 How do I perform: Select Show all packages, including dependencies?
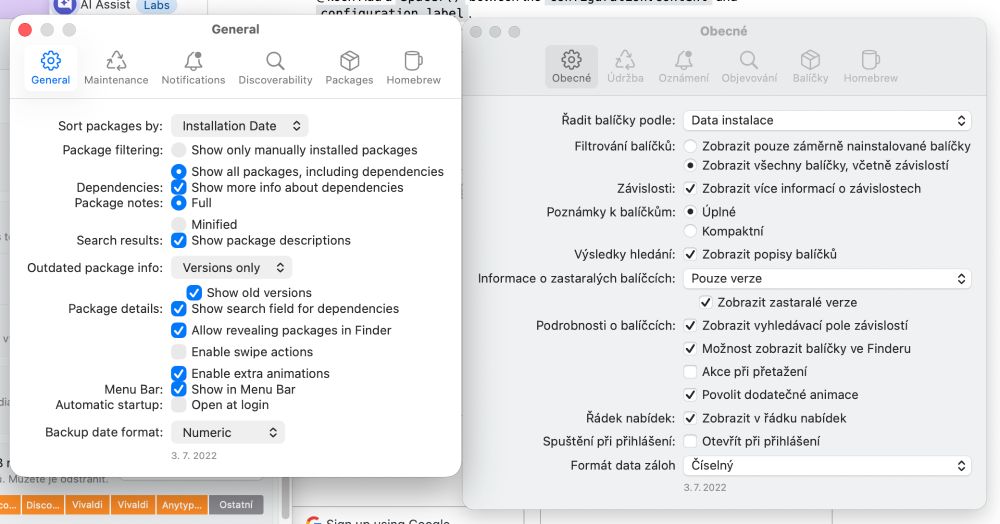[179, 171]
